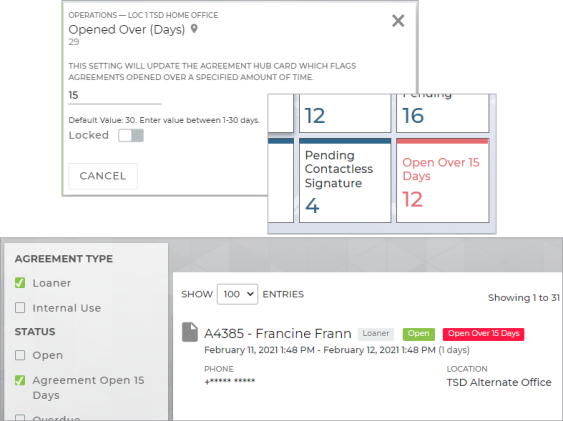Check the Overdue status checkbox
The height and width of the screenshot is (421, 563).
point(20,417)
